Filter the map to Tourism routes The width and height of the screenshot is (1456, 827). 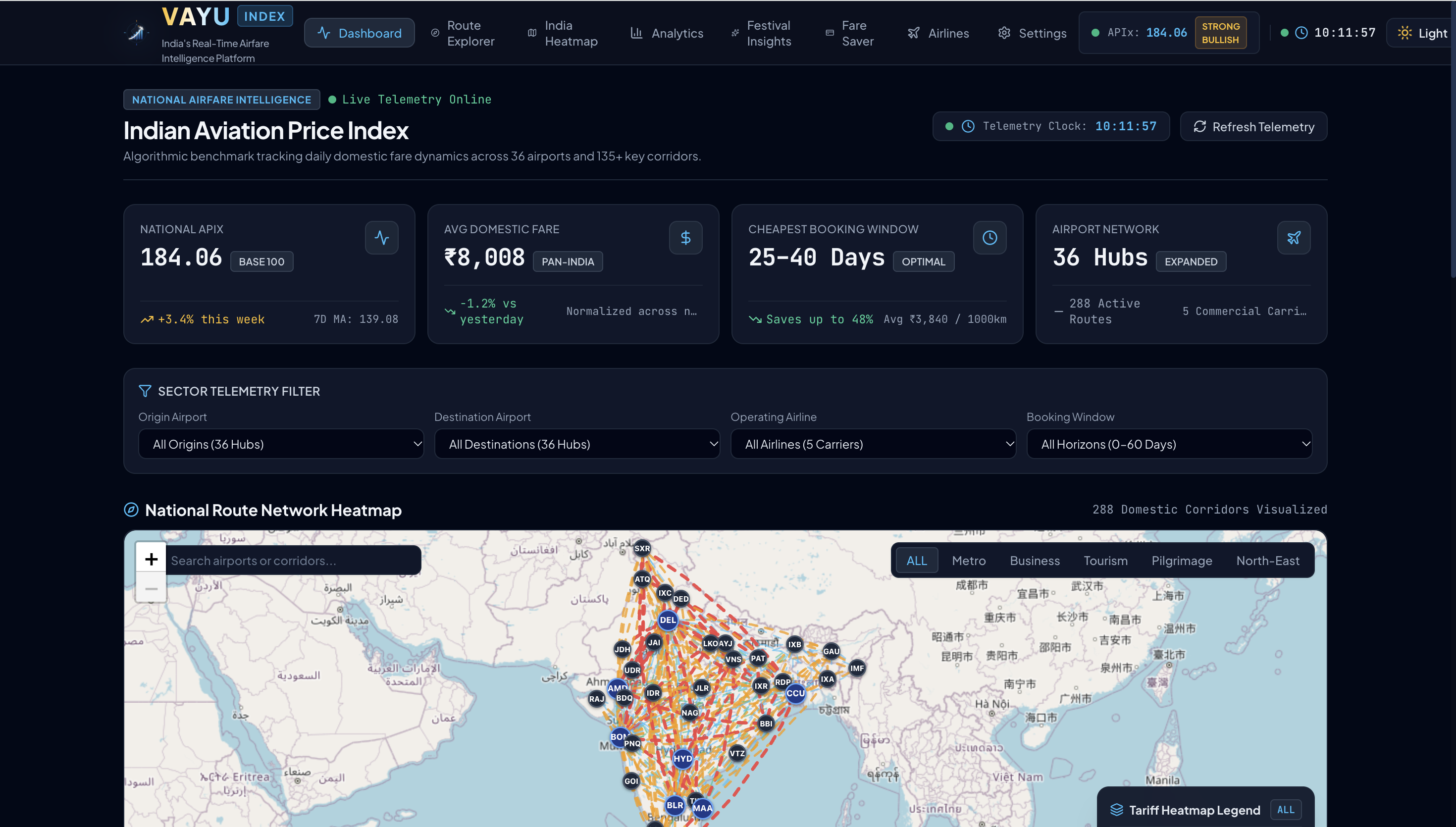[1105, 560]
